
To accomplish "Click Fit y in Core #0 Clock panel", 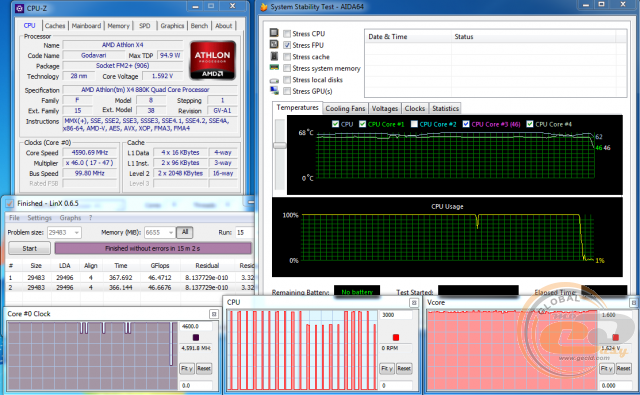I will tap(187, 368).
